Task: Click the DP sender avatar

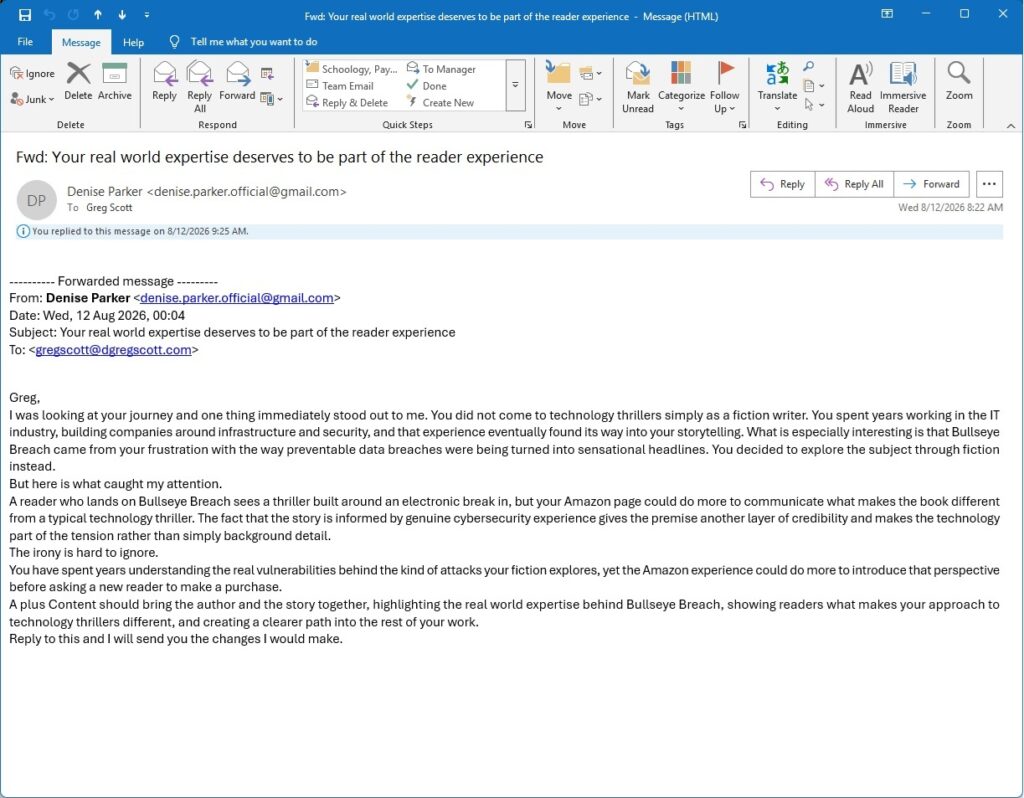Action: pos(37,200)
